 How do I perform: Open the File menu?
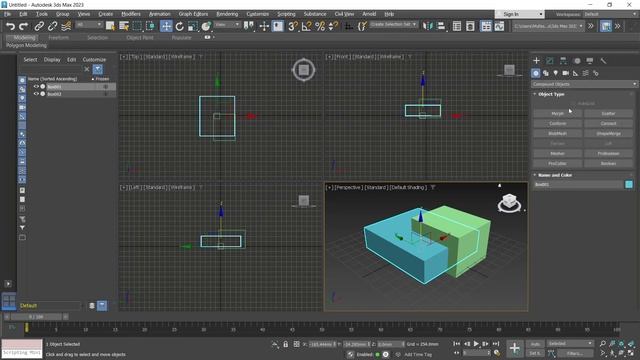point(8,14)
